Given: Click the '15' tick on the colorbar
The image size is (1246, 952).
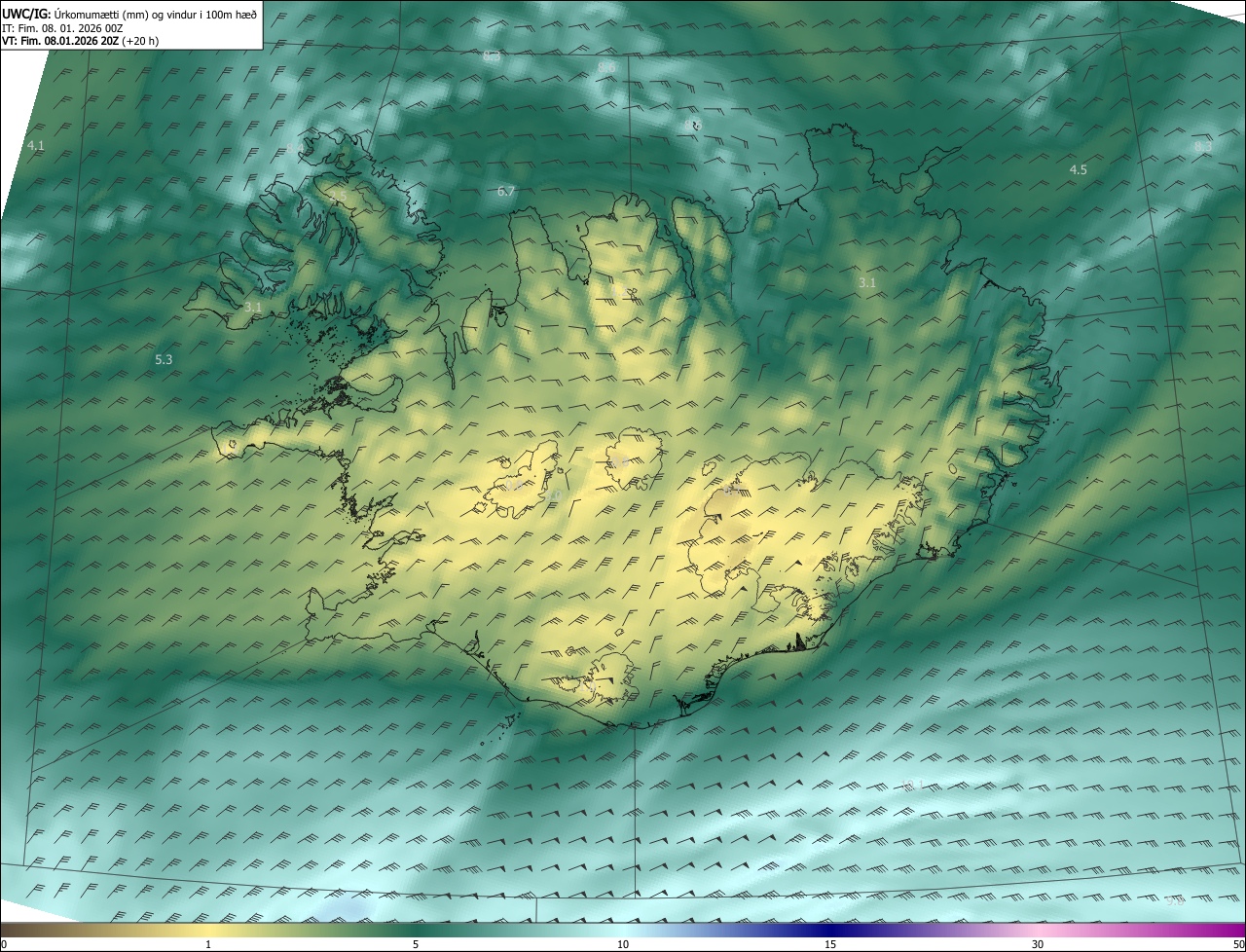Looking at the screenshot, I should click(x=830, y=944).
